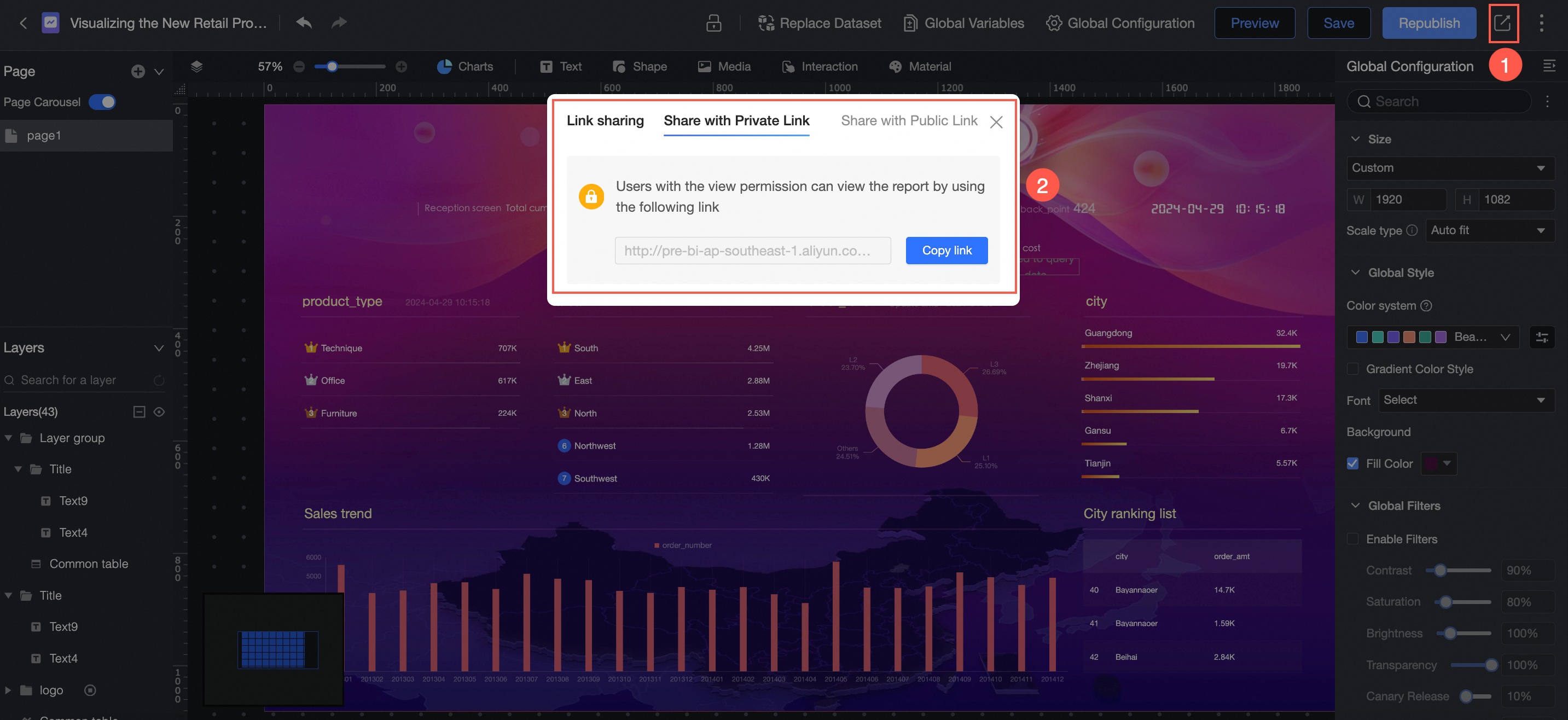Viewport: 1568px width, 720px height.
Task: Switch to Share with Public Link tab
Action: click(909, 120)
